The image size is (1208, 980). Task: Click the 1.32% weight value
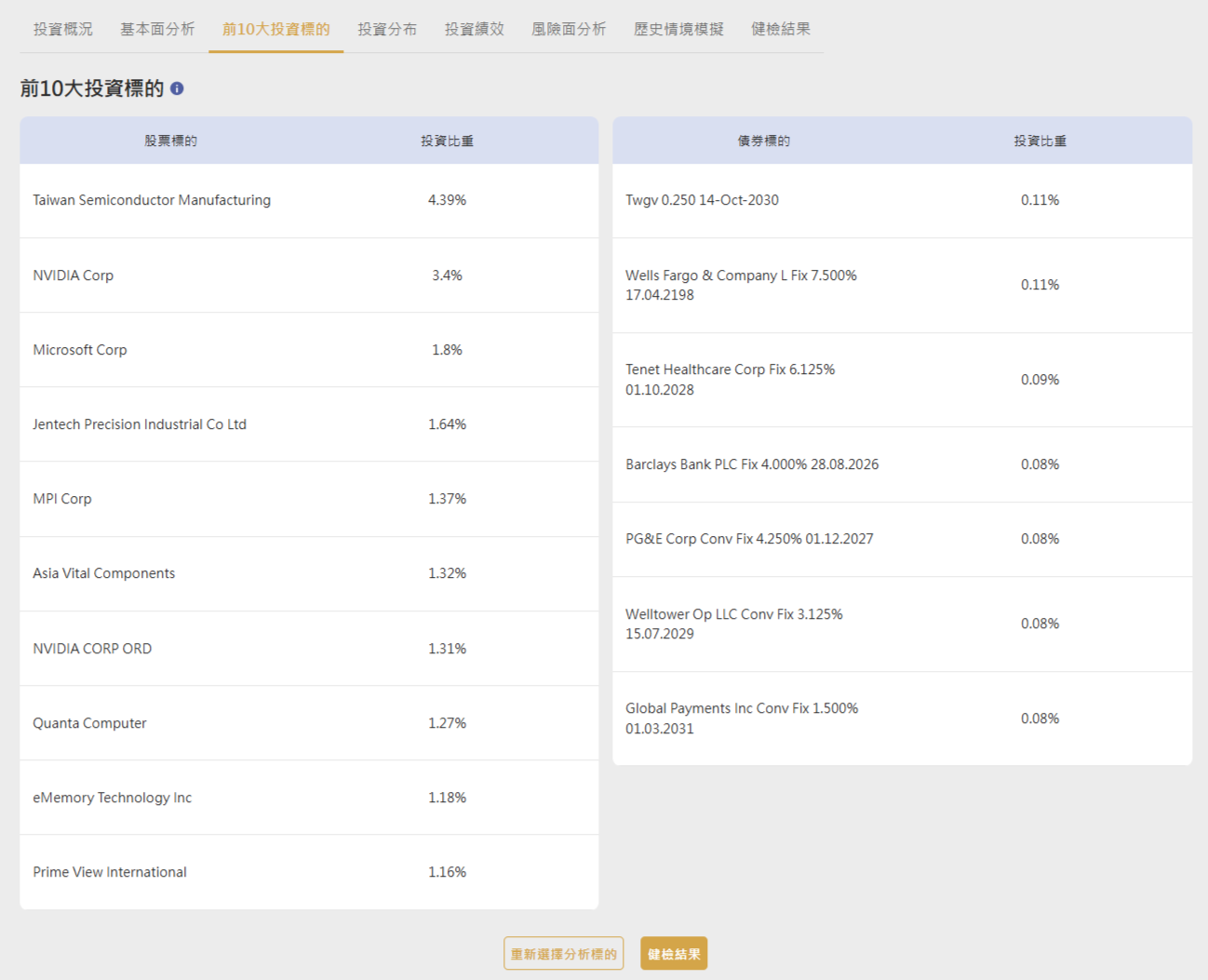(447, 573)
